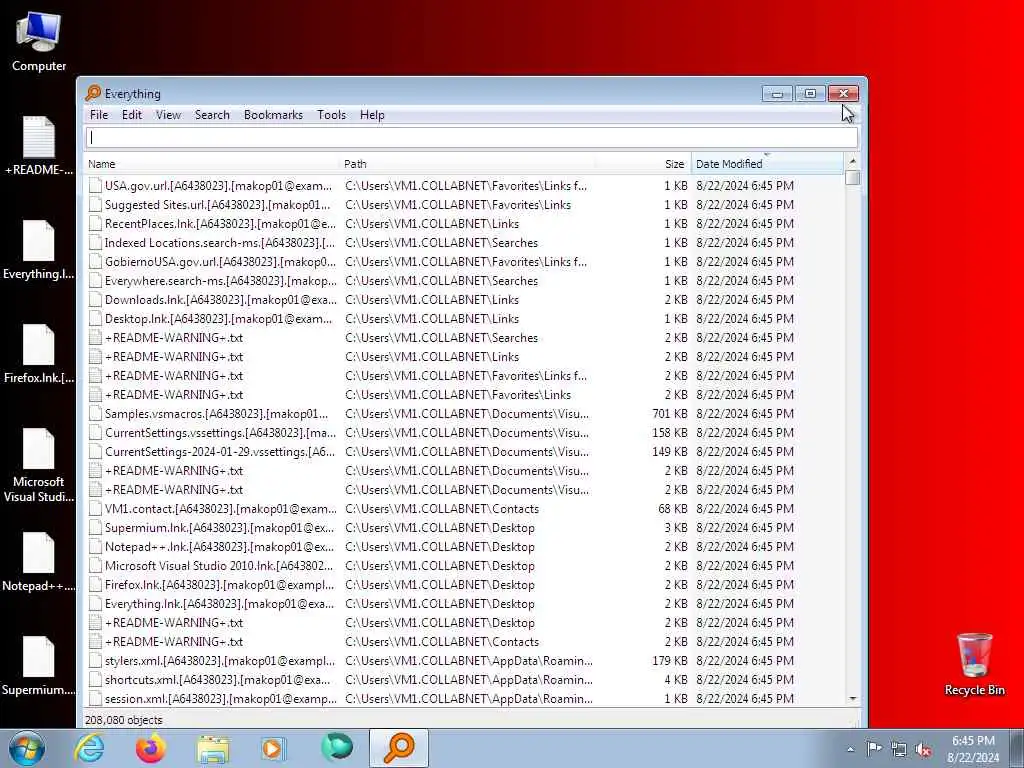Sort by the Size column header

643,164
